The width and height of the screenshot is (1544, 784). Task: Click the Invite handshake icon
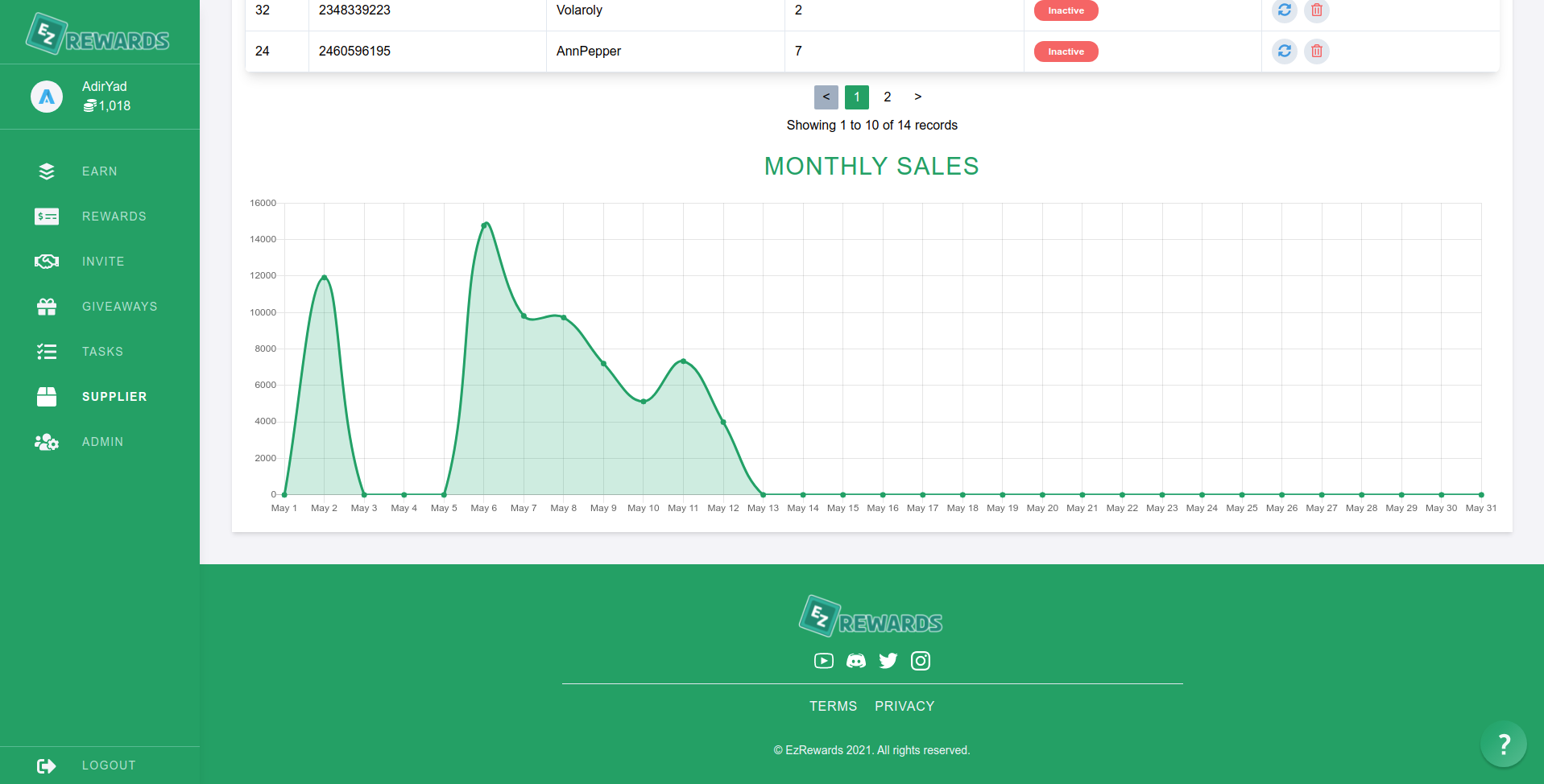pos(47,262)
